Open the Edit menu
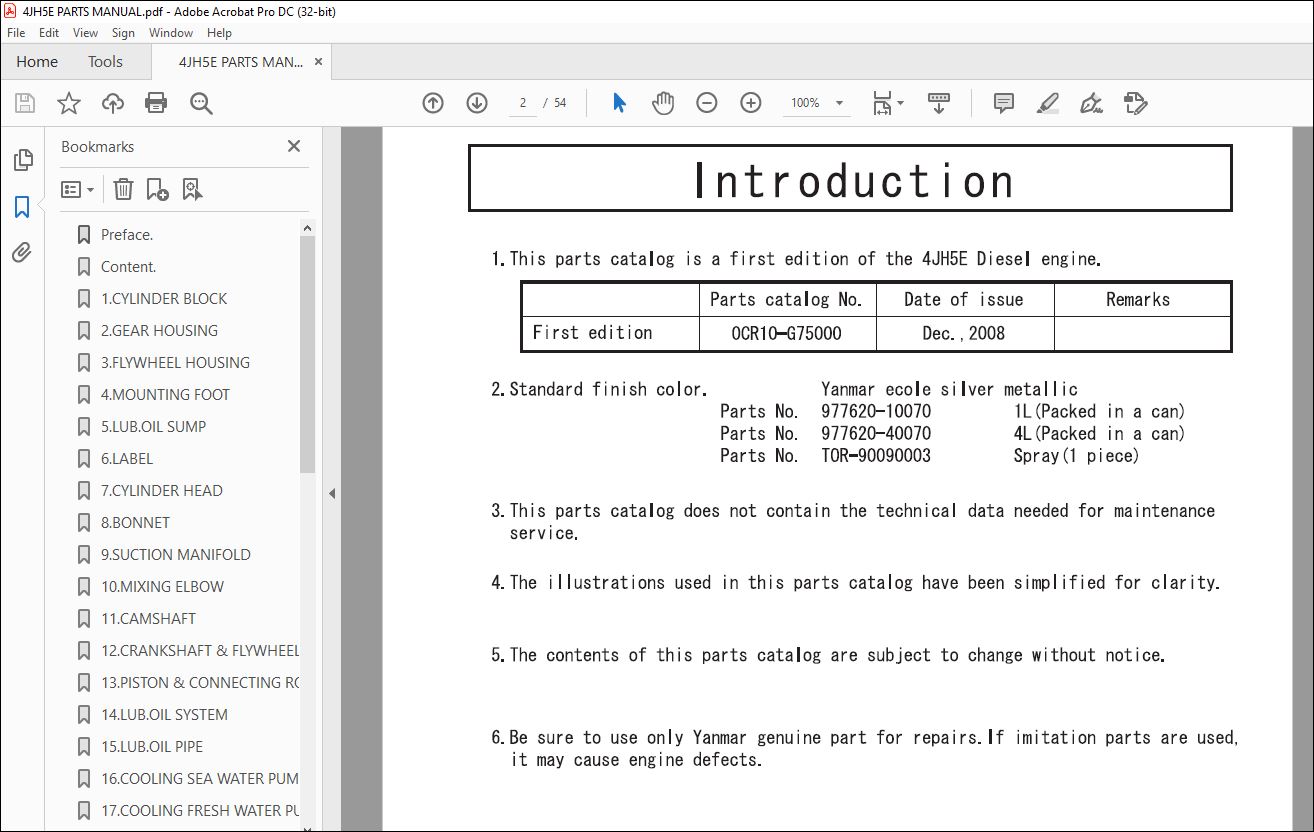The height and width of the screenshot is (832, 1314). click(49, 33)
